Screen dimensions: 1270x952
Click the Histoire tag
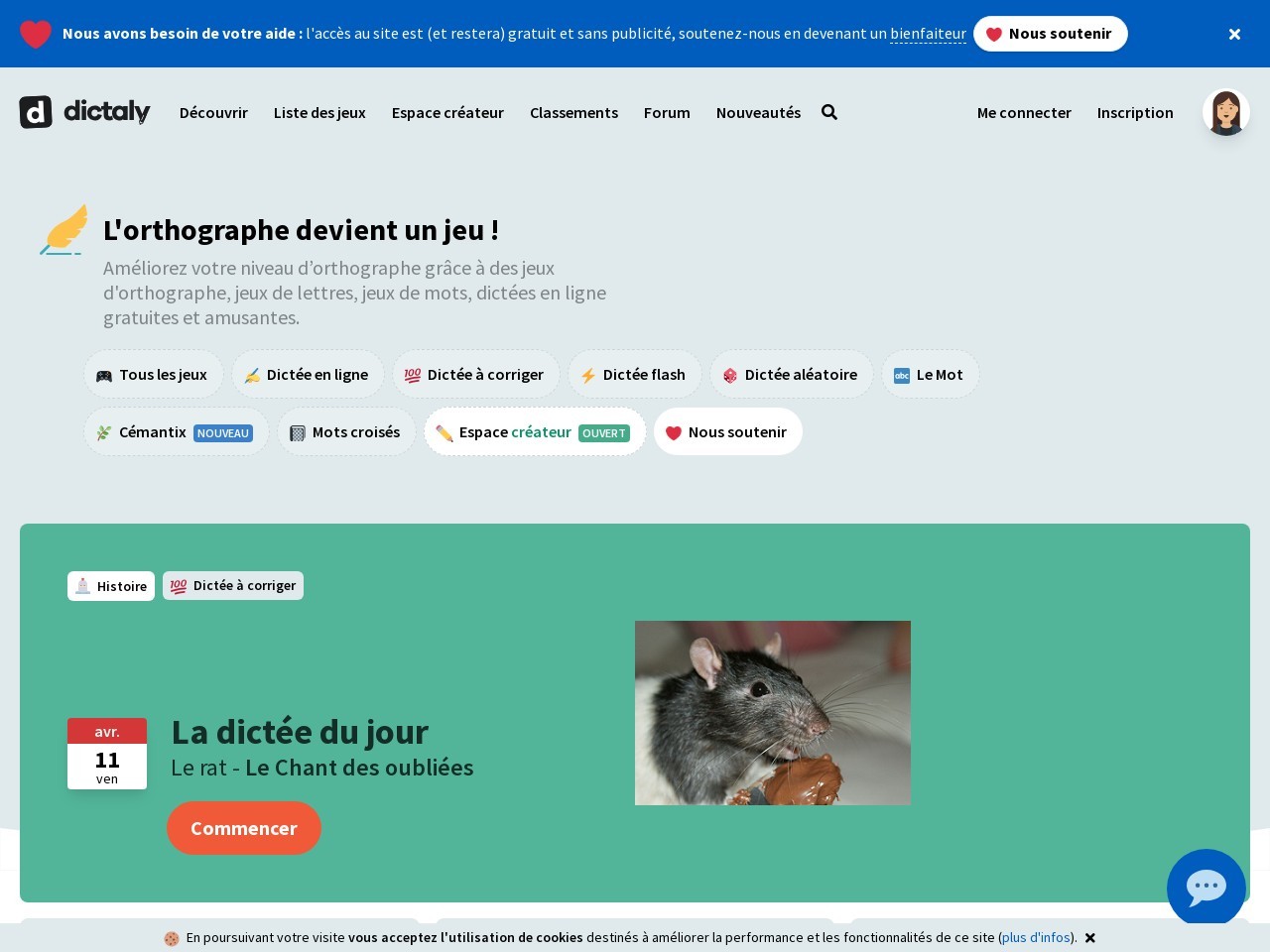(111, 586)
